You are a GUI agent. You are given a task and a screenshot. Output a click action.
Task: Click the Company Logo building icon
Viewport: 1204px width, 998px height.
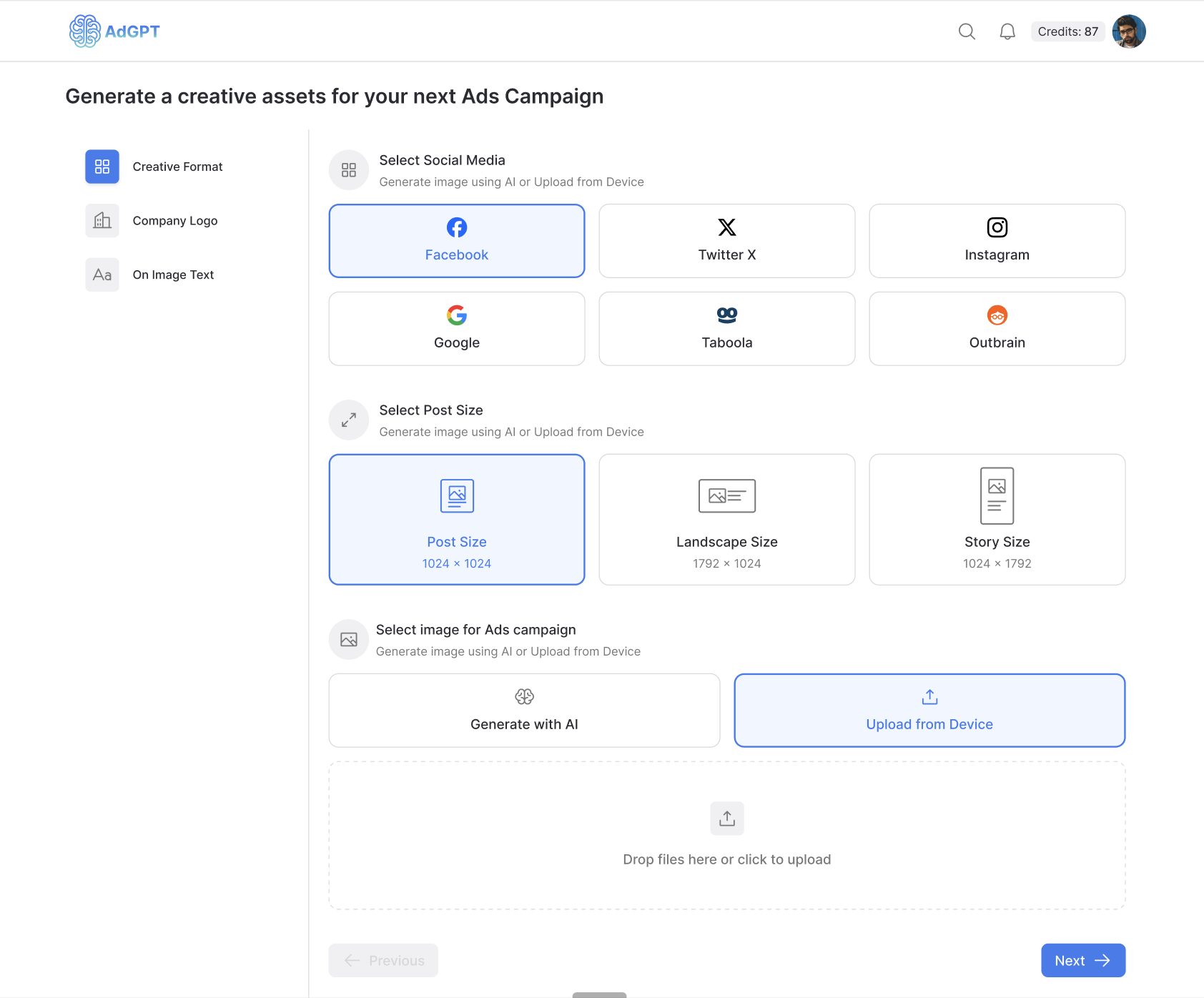click(102, 221)
